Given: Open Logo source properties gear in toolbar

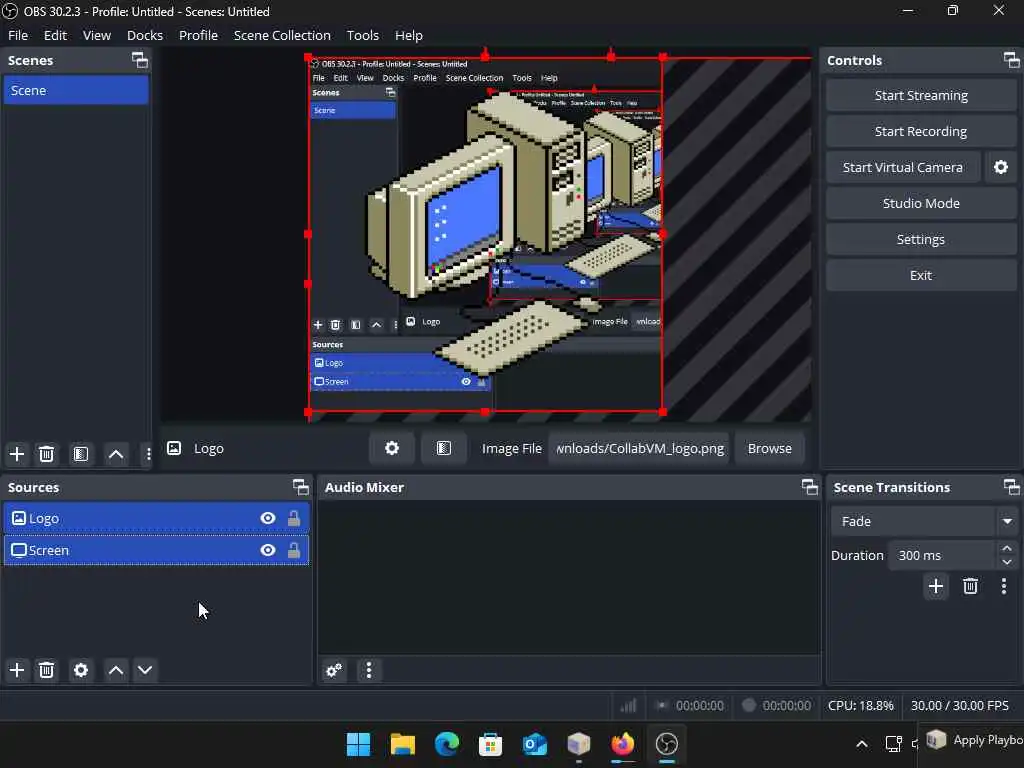Looking at the screenshot, I should (392, 448).
